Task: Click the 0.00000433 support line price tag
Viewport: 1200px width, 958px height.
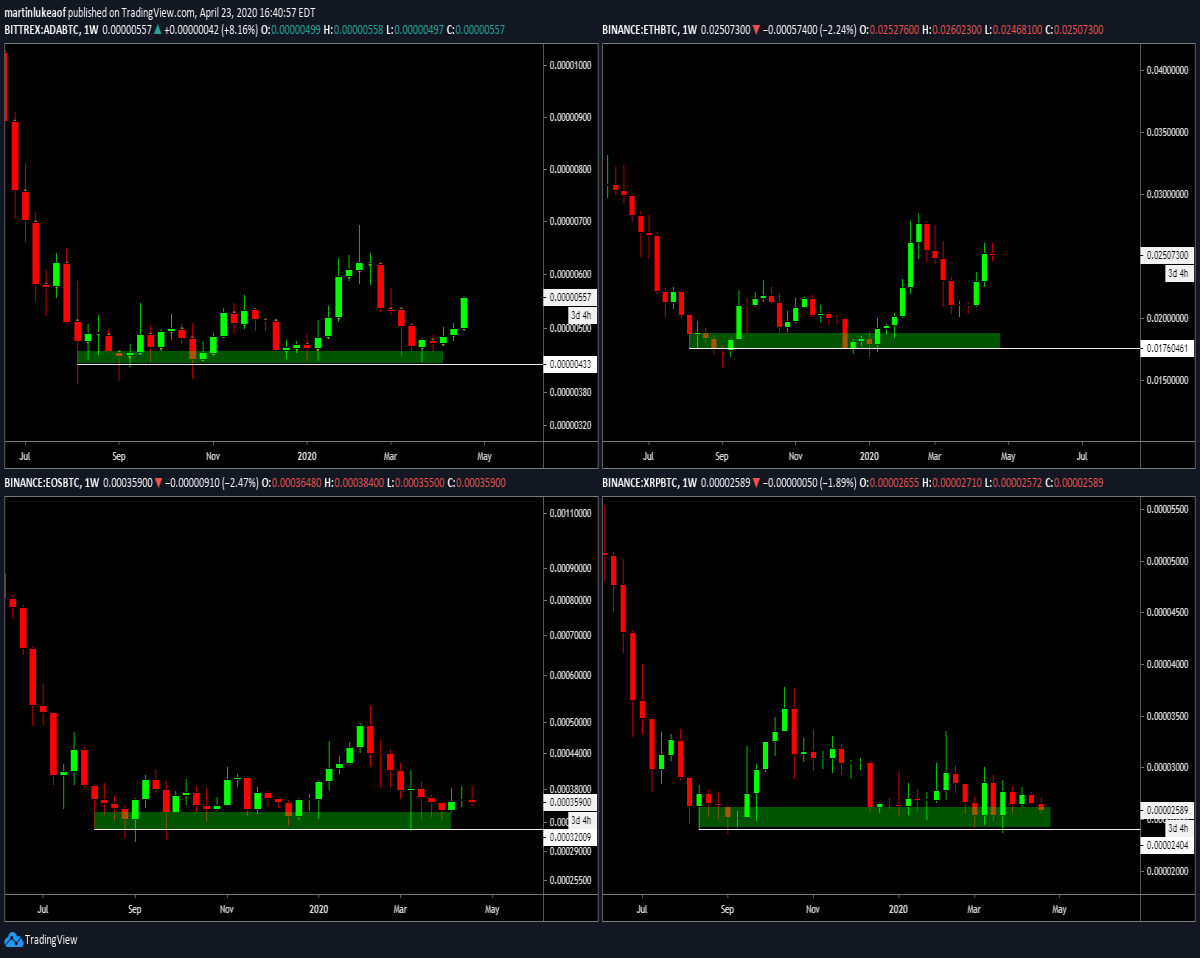Action: (571, 365)
